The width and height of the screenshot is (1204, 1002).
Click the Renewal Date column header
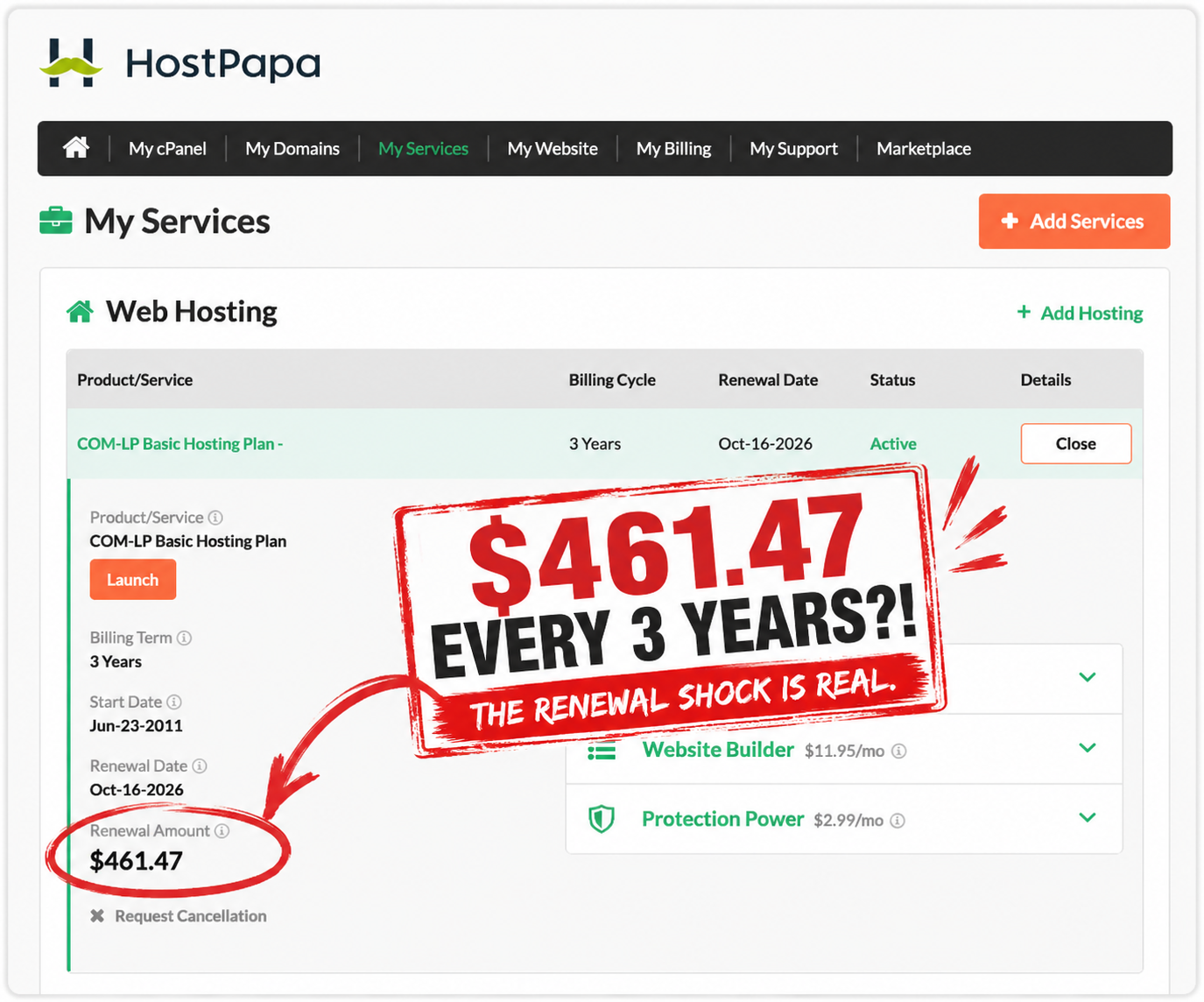(768, 380)
